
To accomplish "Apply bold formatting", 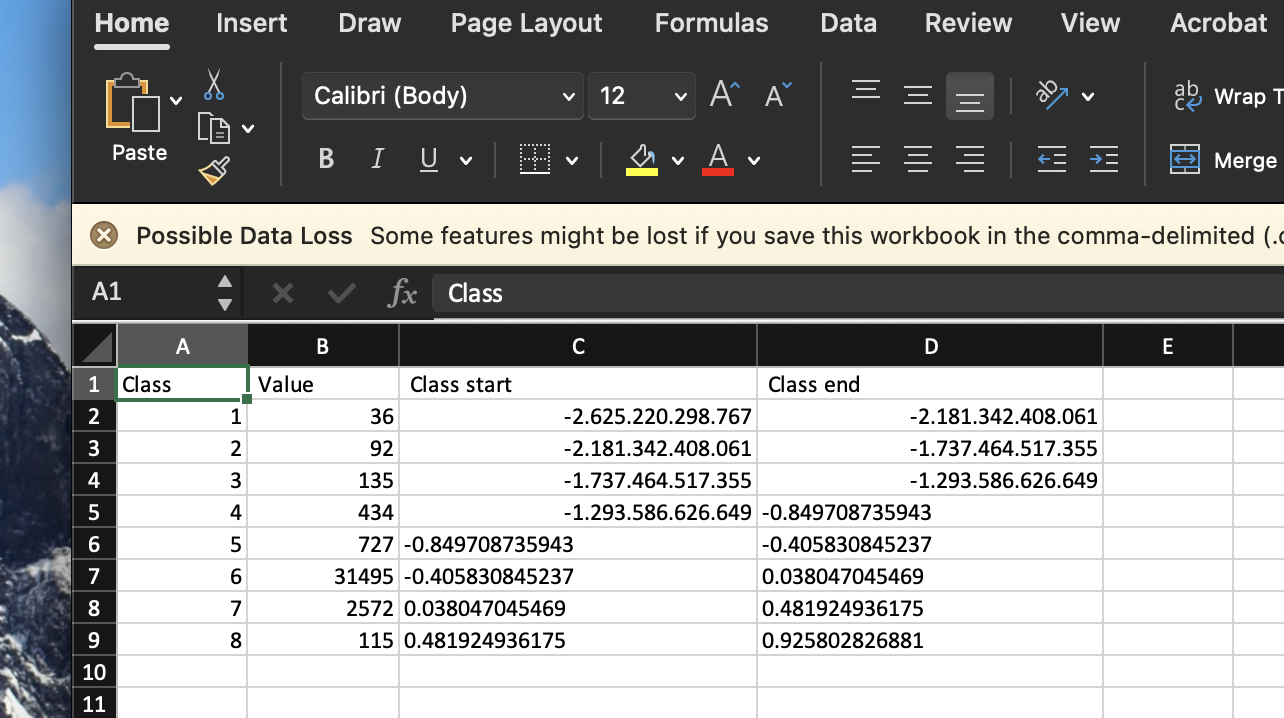I will (x=324, y=159).
